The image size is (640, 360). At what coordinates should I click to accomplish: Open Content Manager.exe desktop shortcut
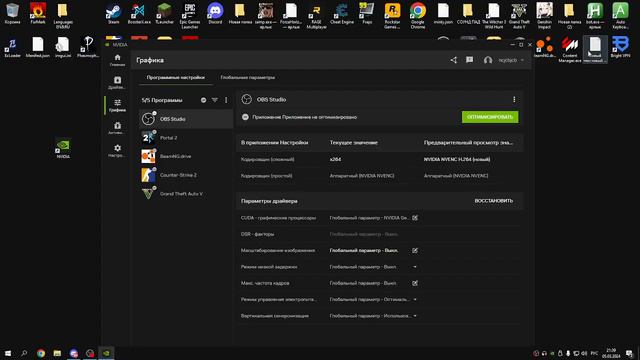(570, 49)
